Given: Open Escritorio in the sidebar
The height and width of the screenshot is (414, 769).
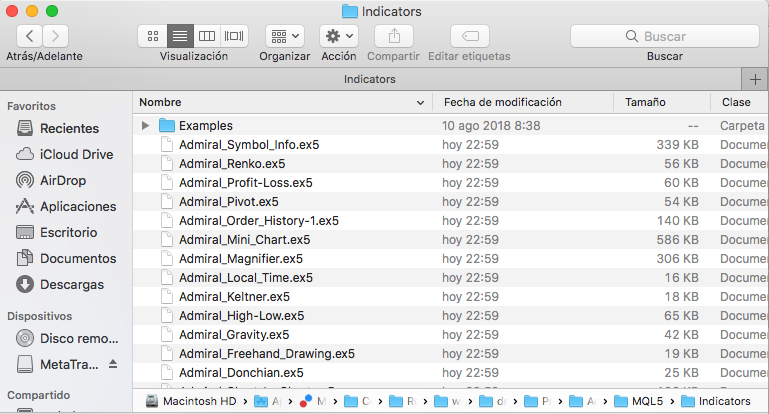Looking at the screenshot, I should 57,233.
